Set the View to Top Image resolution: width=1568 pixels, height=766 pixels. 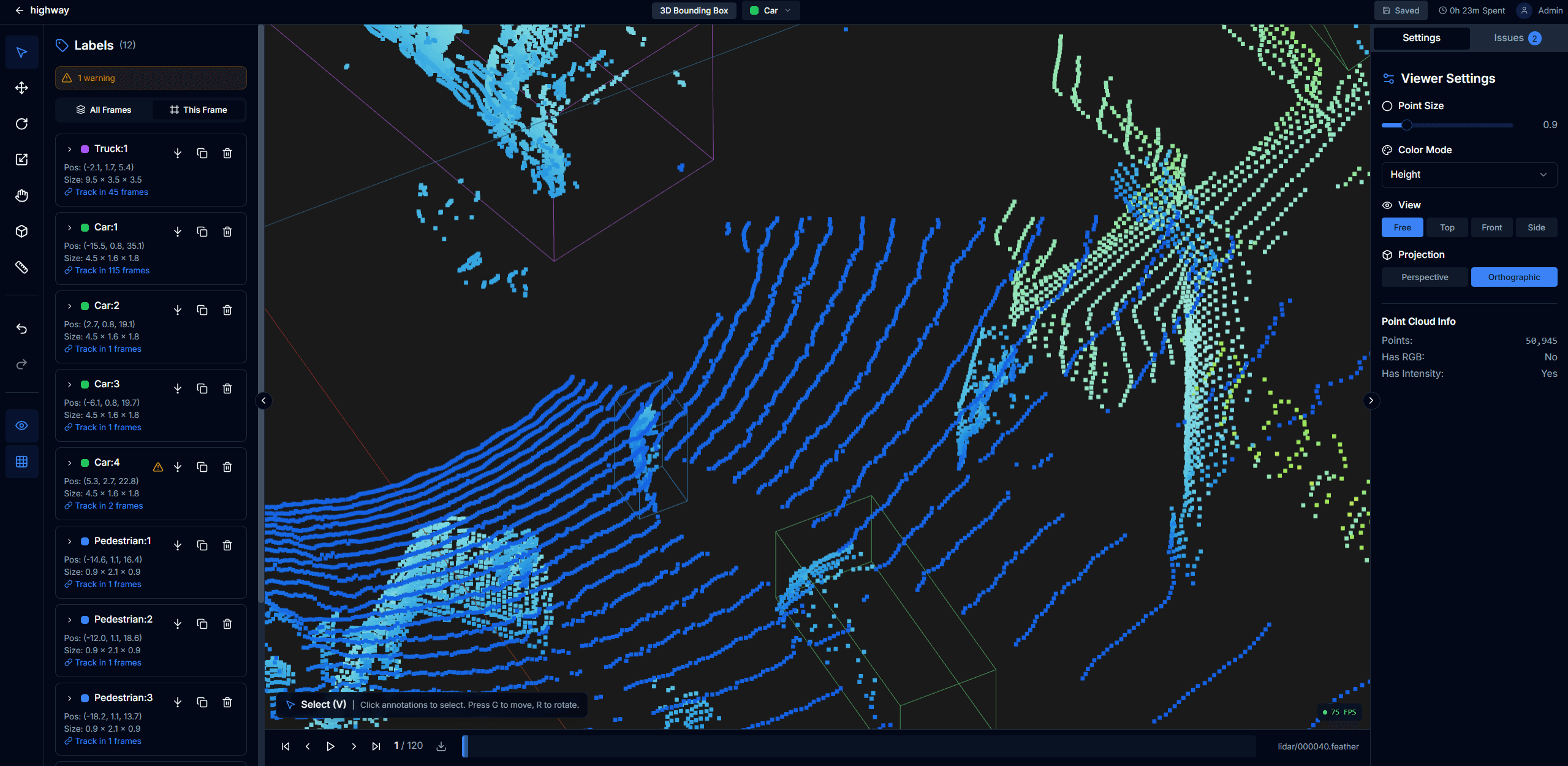1447,227
